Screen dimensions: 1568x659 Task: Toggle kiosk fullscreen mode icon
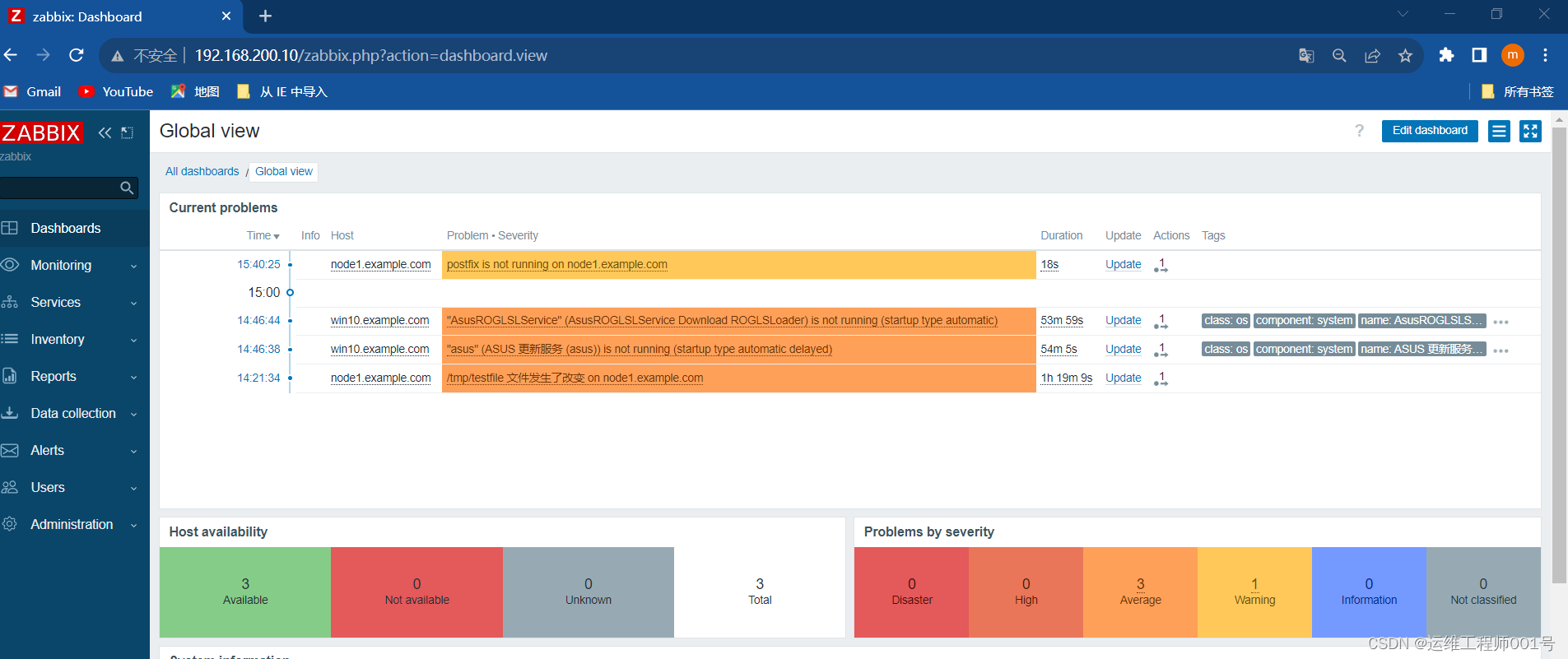coord(1530,131)
